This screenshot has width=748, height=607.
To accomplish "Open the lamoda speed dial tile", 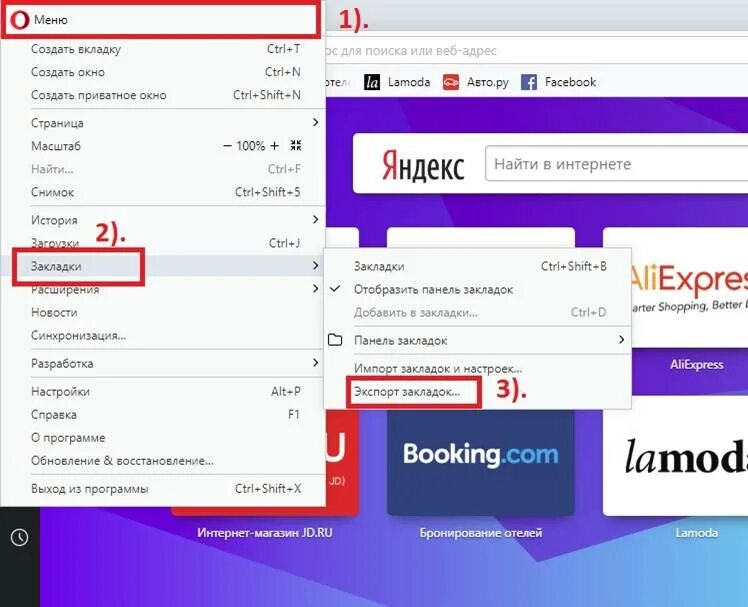I will (675, 456).
